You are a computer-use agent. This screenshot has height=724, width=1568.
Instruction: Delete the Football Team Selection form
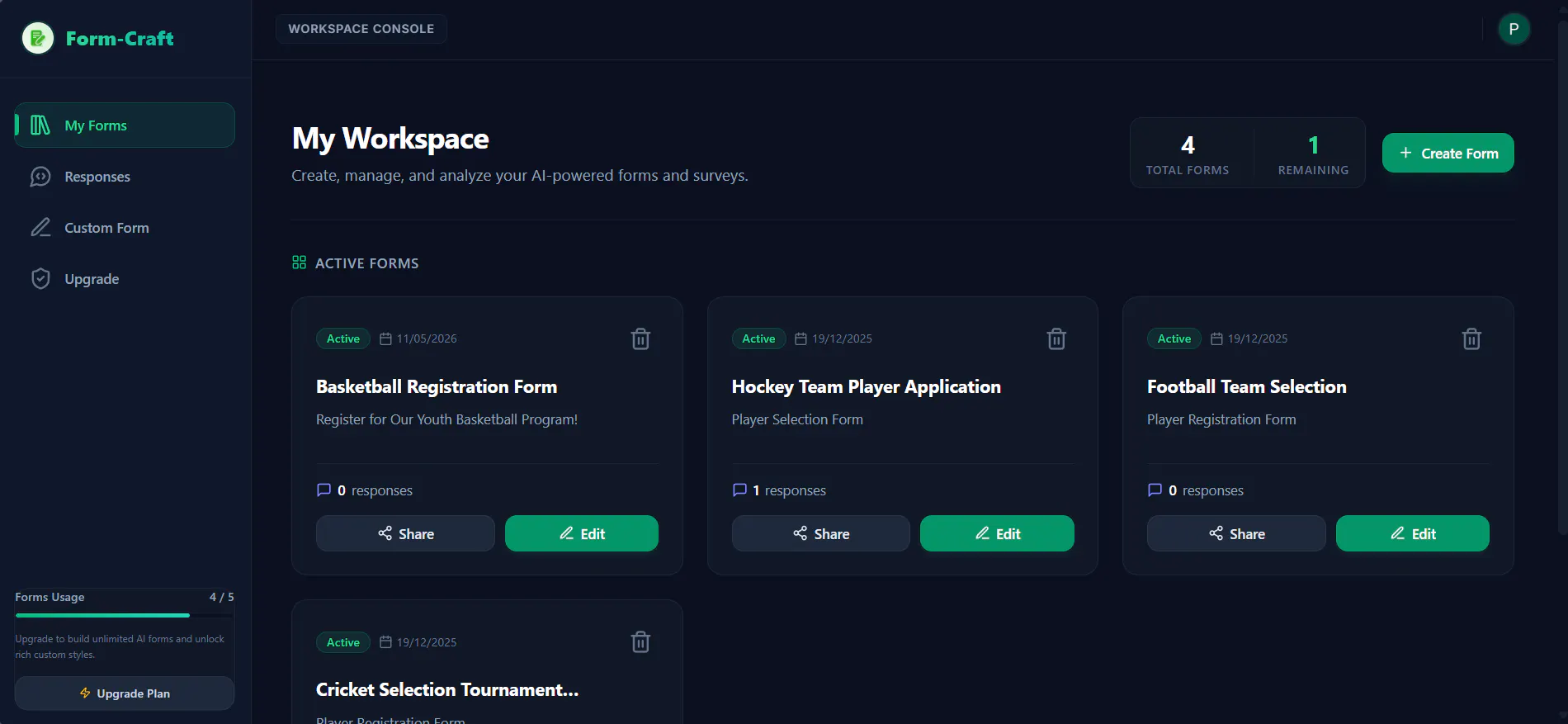1471,339
